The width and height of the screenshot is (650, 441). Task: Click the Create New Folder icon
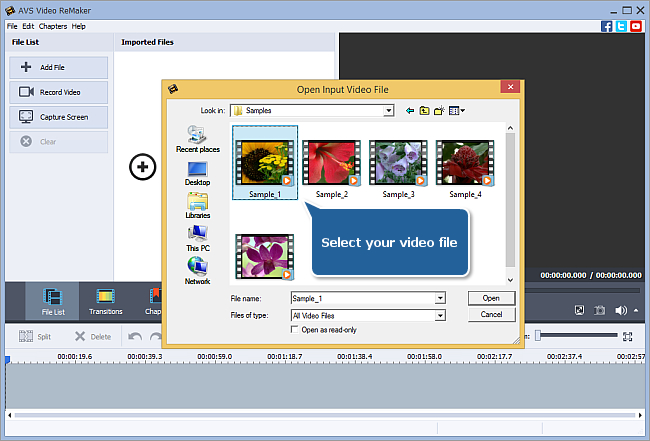439,111
